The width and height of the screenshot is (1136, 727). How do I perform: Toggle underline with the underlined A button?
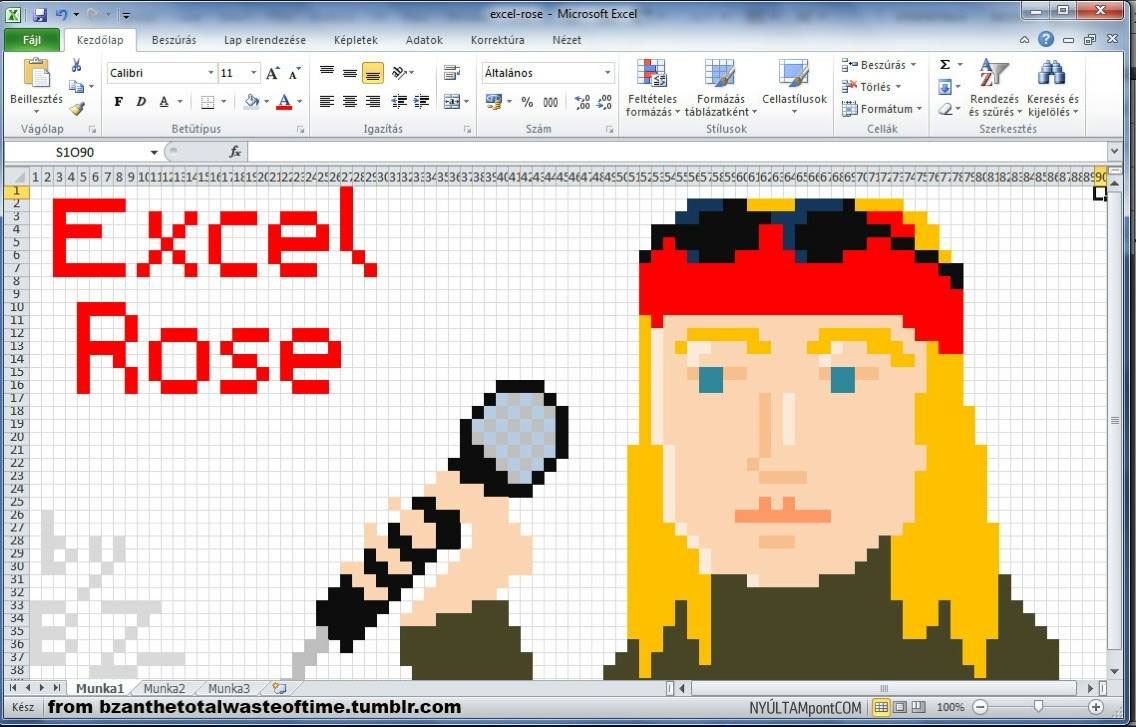[x=164, y=101]
